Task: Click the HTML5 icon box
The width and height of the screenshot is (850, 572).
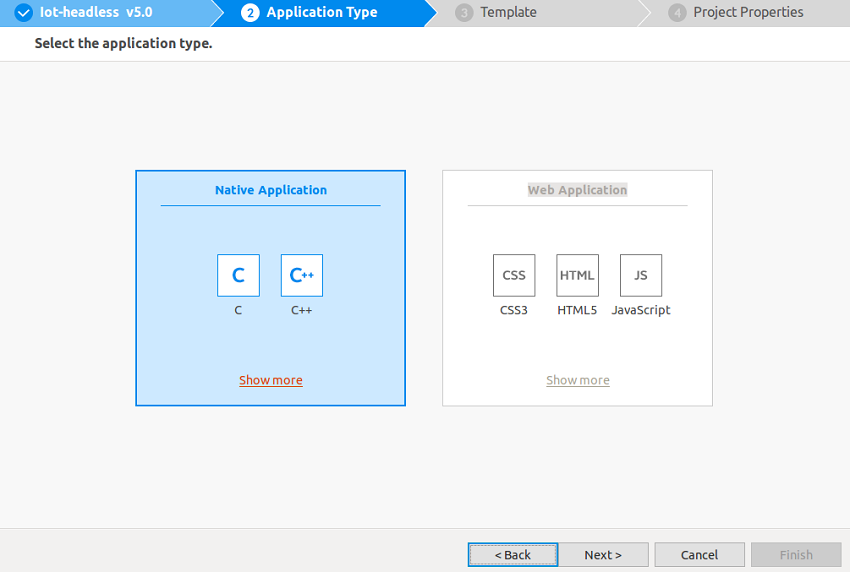Action: tap(577, 275)
